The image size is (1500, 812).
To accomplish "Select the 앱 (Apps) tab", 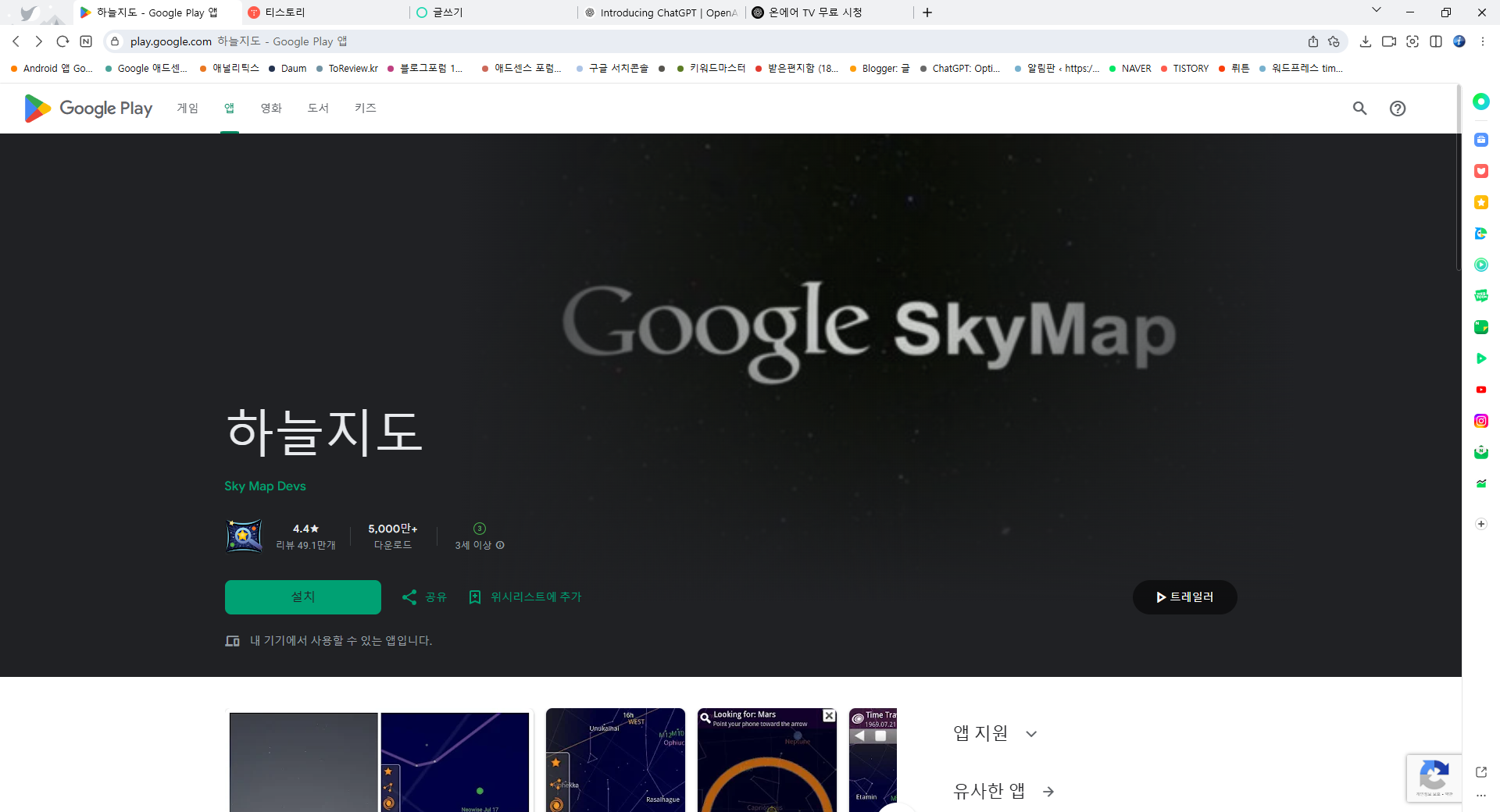I will click(229, 109).
